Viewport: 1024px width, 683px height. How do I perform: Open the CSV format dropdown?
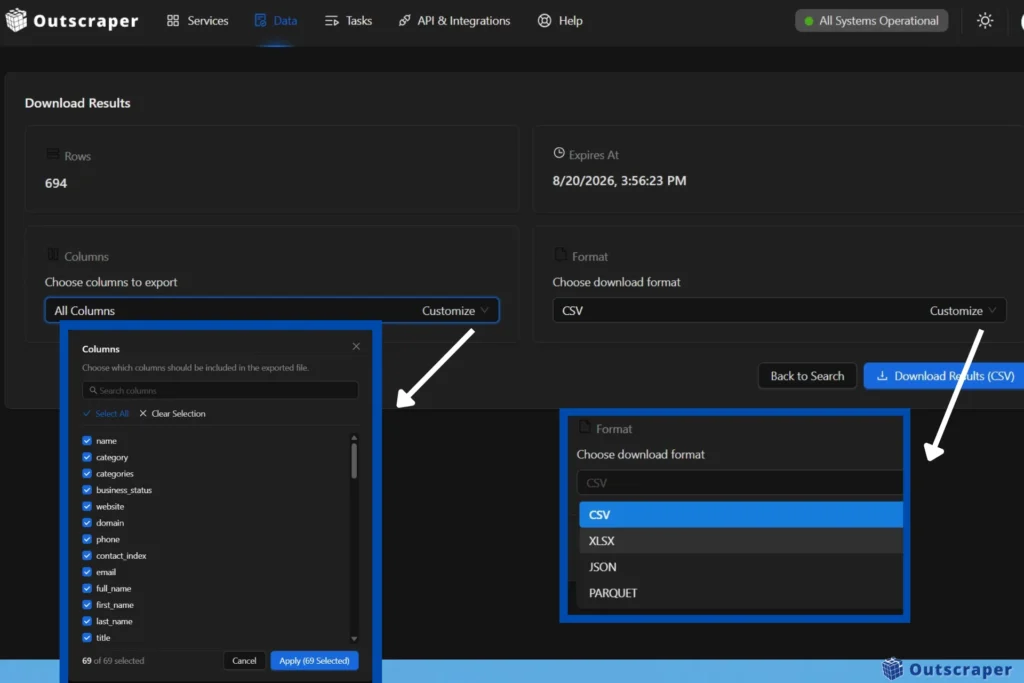click(779, 310)
